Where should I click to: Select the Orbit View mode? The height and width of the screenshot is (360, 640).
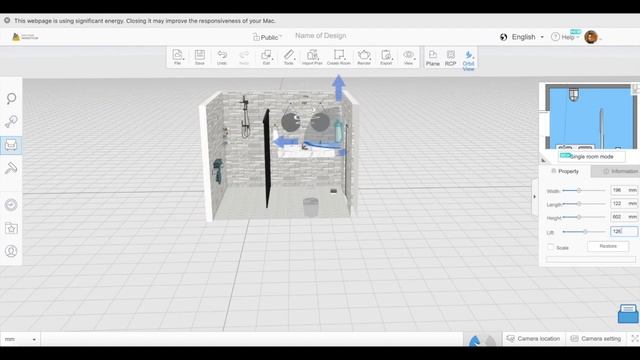coord(468,60)
